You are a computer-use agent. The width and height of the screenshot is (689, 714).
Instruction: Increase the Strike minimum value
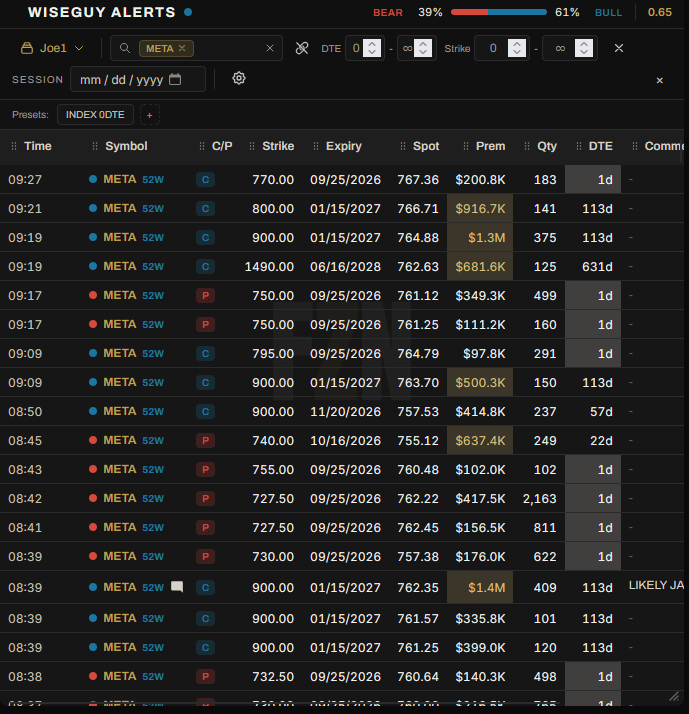click(517, 44)
